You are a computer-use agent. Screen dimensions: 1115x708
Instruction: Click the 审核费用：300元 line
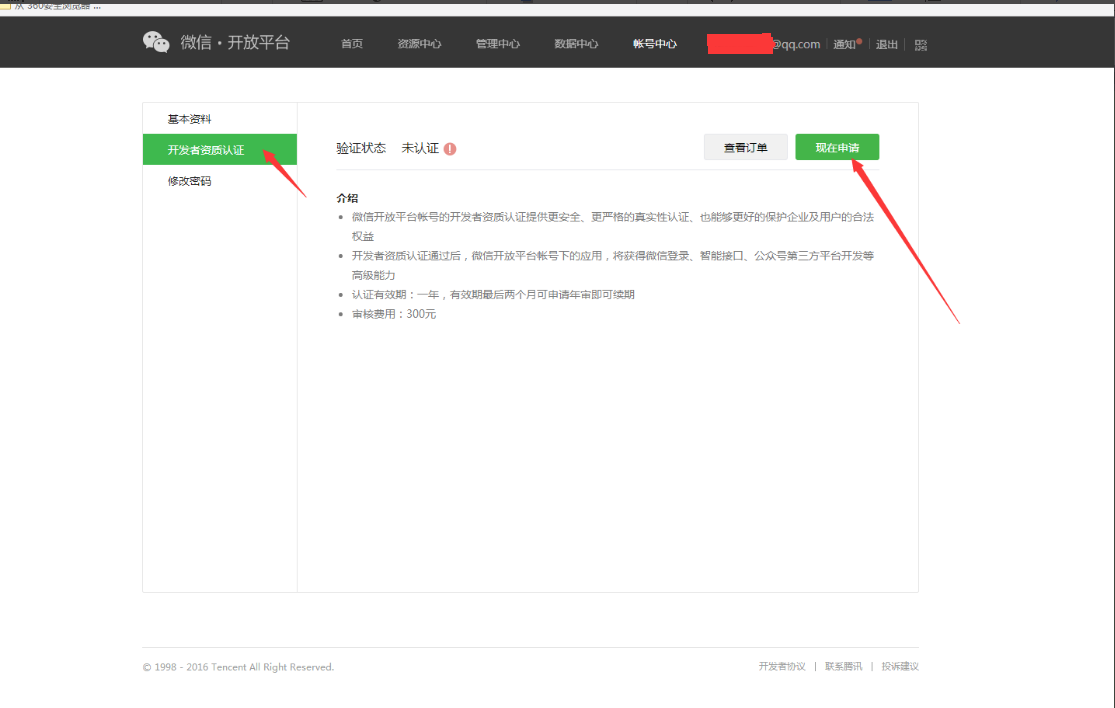[394, 313]
